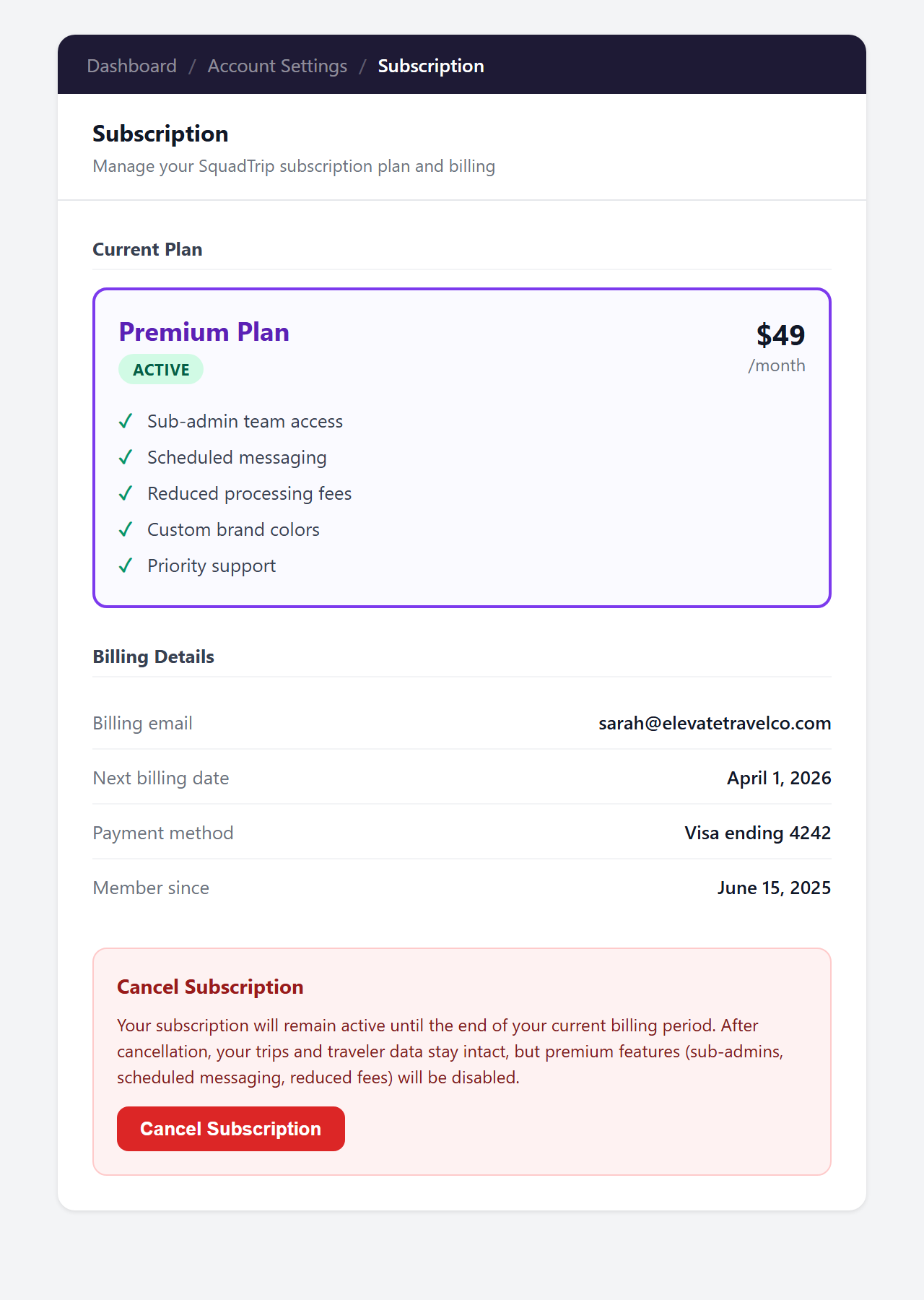Click the Current Plan section heading

point(147,249)
